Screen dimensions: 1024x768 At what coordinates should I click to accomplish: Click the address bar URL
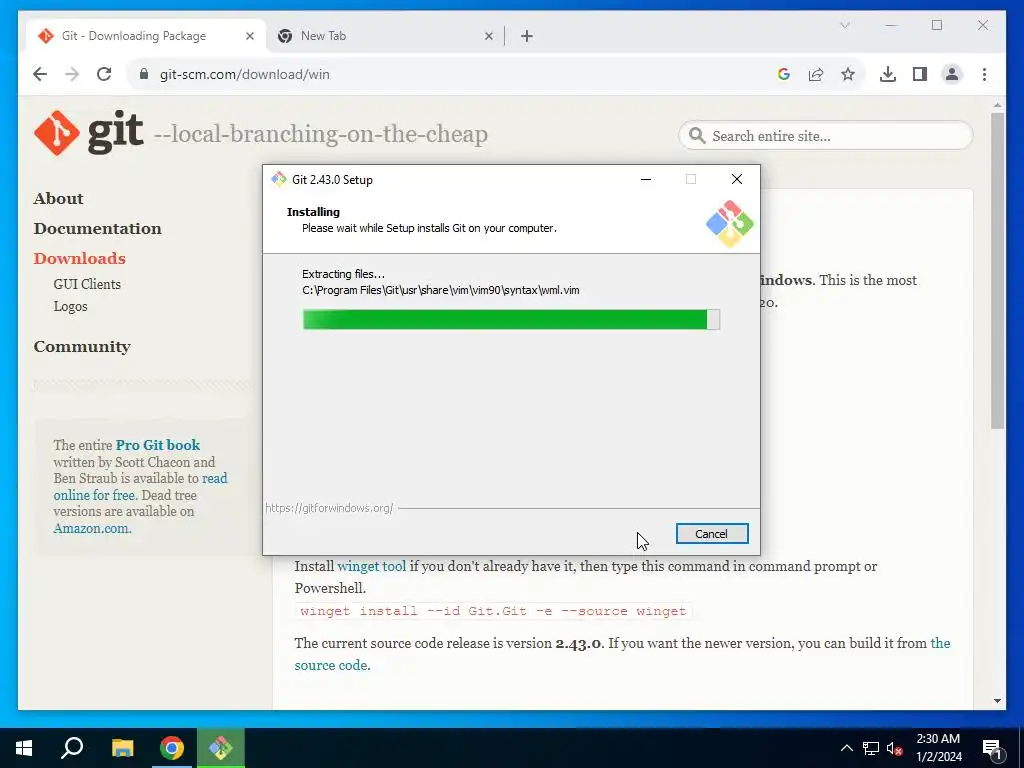coord(245,74)
